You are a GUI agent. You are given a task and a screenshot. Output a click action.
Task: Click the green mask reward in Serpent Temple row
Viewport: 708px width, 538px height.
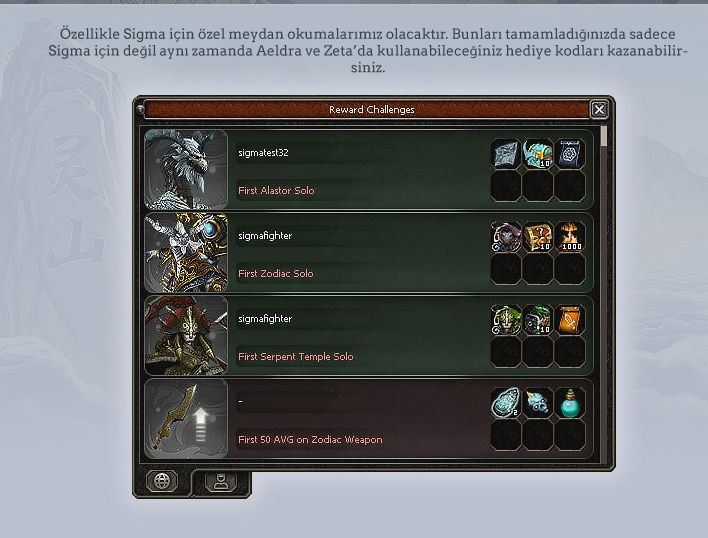(x=506, y=320)
